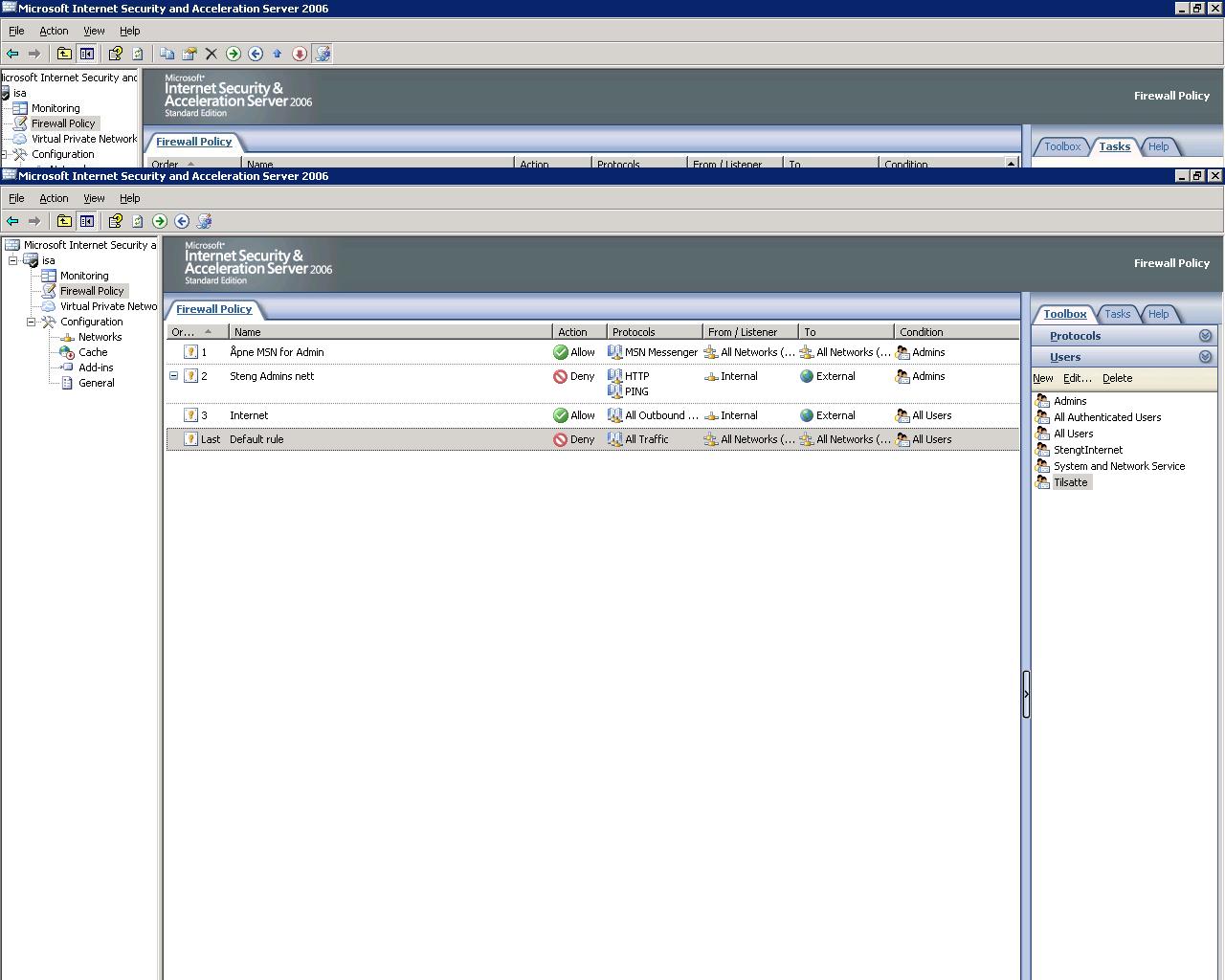Click red Move Down arrow in back window toolbar

tap(300, 54)
